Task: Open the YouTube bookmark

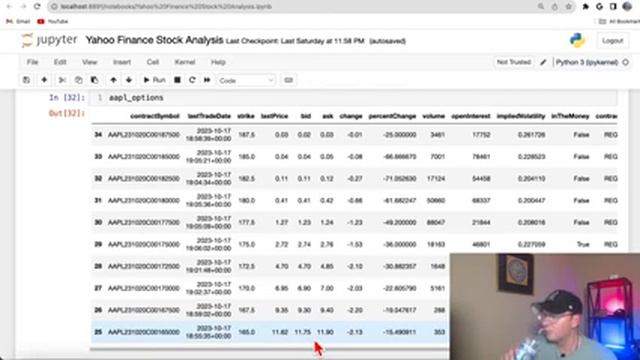Action: click(52, 21)
